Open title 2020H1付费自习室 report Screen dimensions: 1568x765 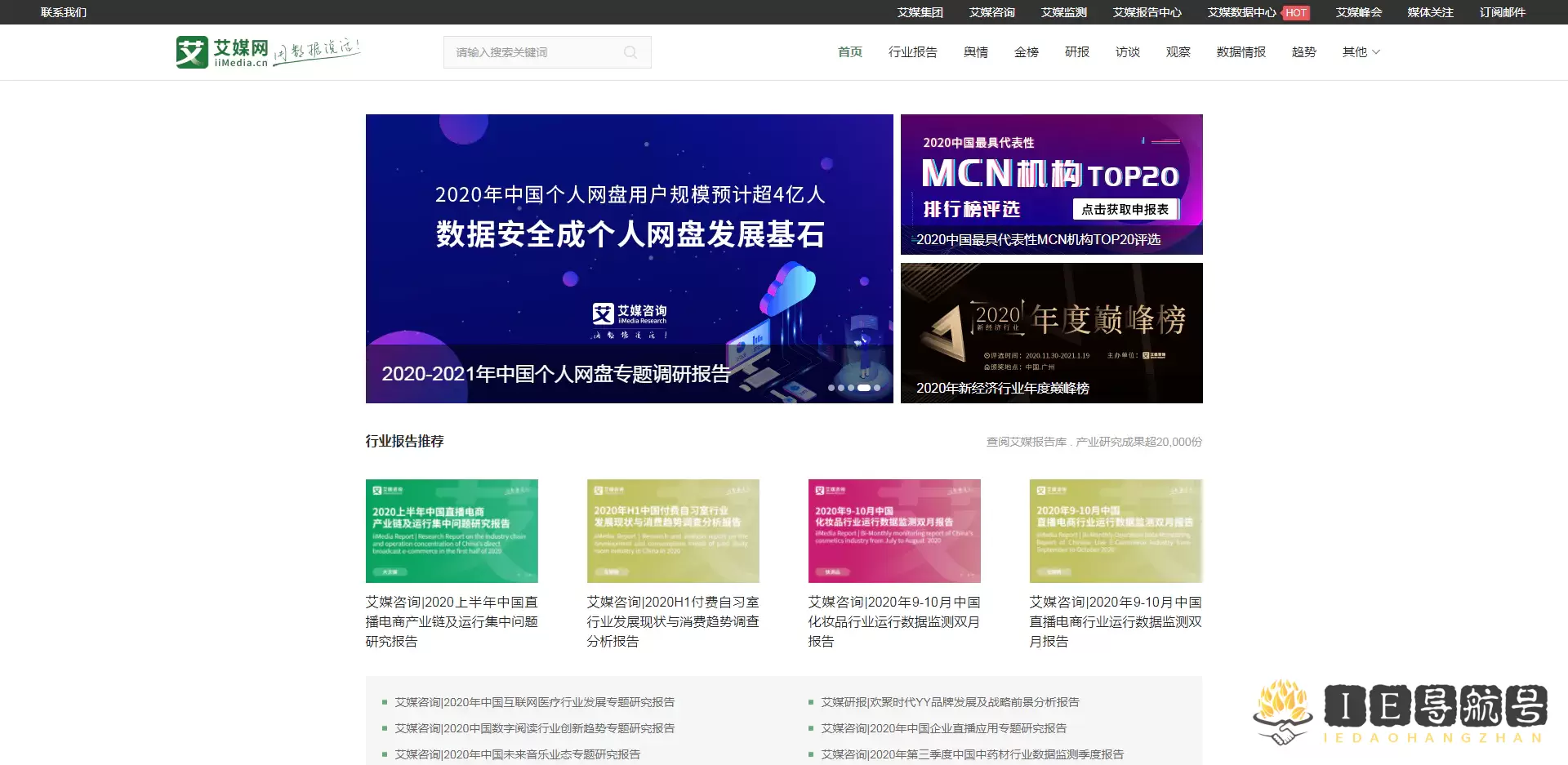coord(673,622)
